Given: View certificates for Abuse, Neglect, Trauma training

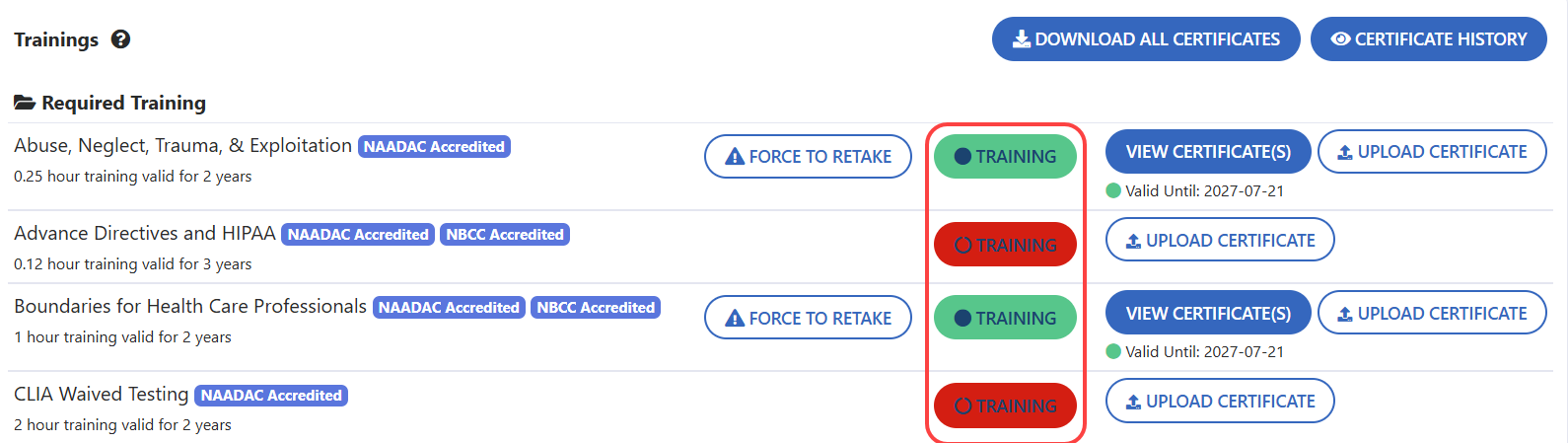Looking at the screenshot, I should 1208,152.
